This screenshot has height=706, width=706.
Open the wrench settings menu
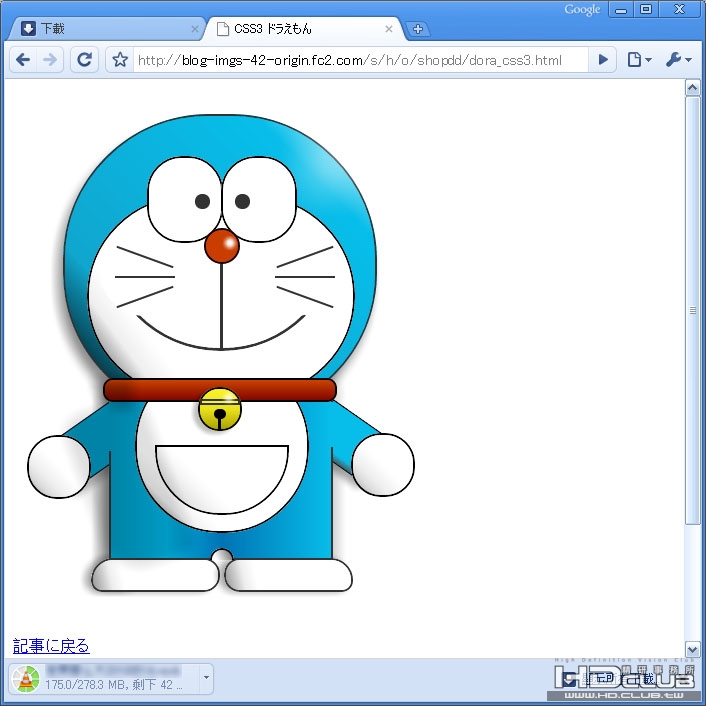tap(678, 59)
